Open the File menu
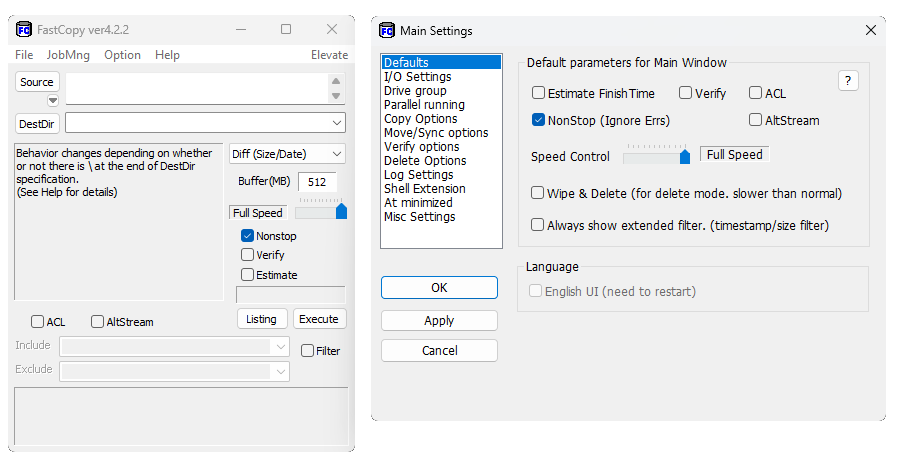This screenshot has height=466, width=901. (x=24, y=55)
